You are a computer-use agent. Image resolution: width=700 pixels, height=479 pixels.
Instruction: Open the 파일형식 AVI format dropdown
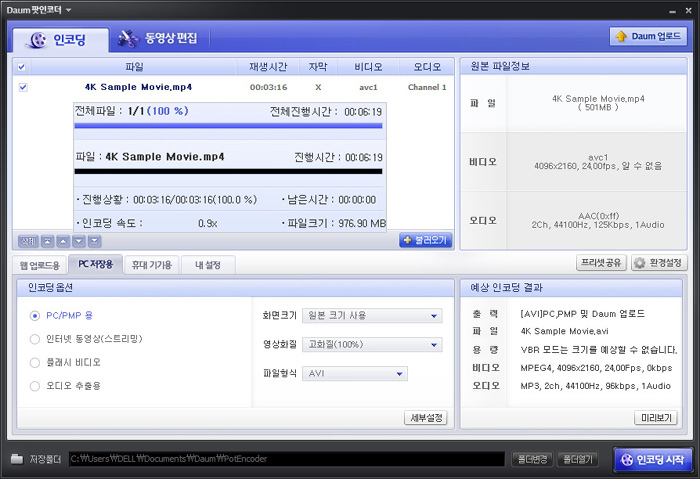355,374
